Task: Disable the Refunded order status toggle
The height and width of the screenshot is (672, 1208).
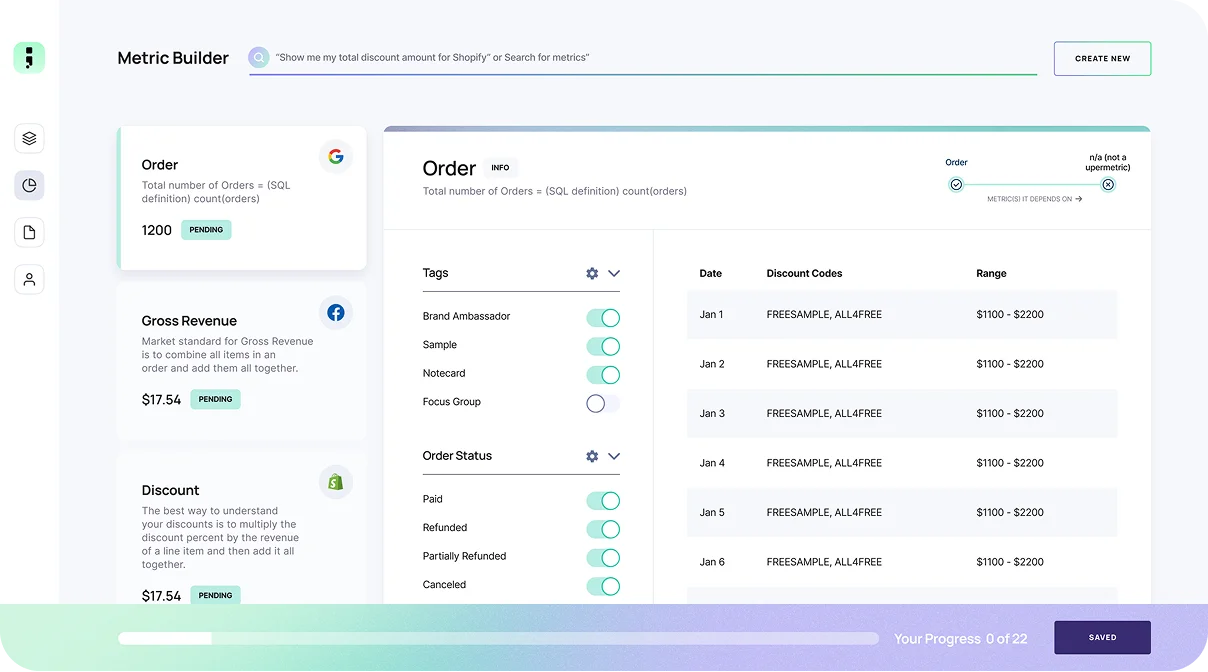Action: 603,529
